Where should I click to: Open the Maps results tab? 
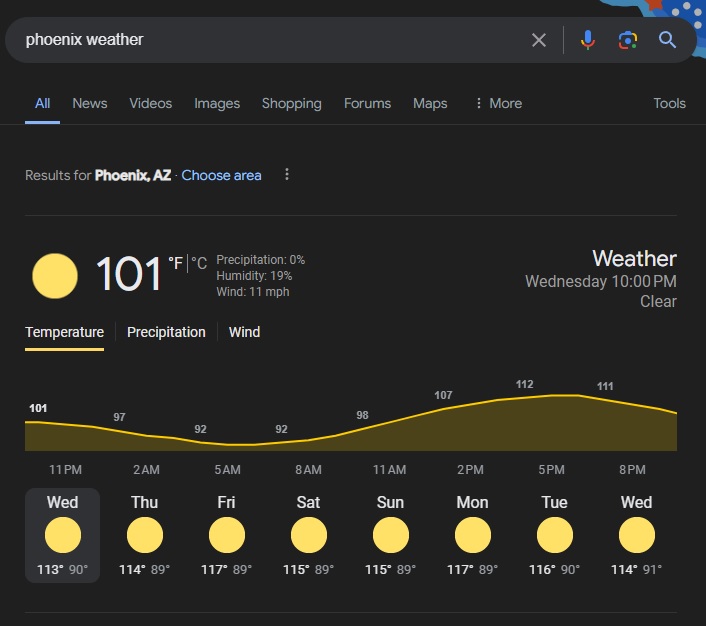[430, 103]
